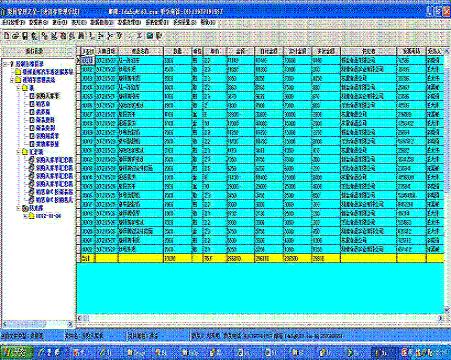
Task: Click the save disk toolbar icon
Action: [x=25, y=36]
